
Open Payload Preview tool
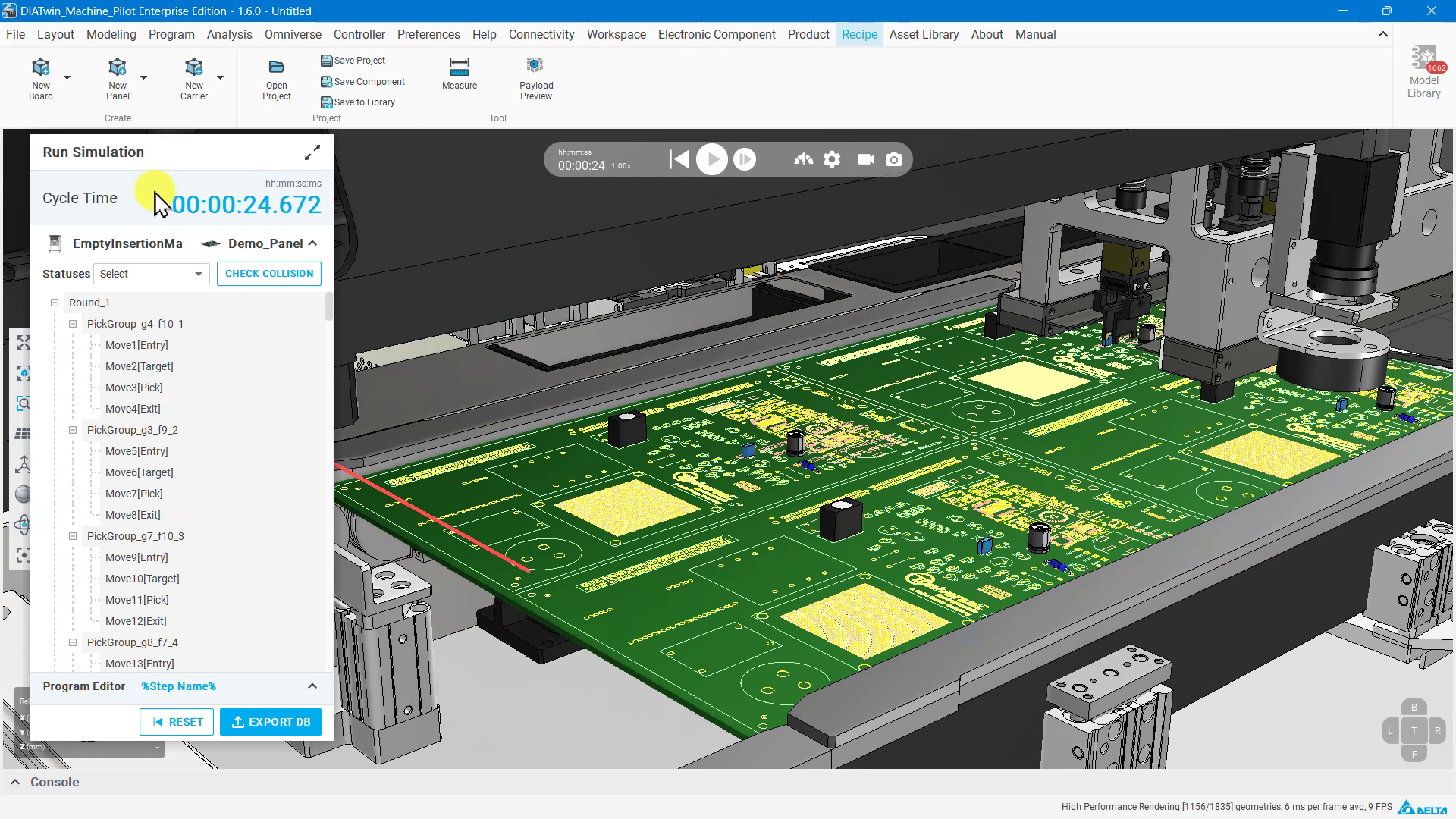[x=536, y=79]
